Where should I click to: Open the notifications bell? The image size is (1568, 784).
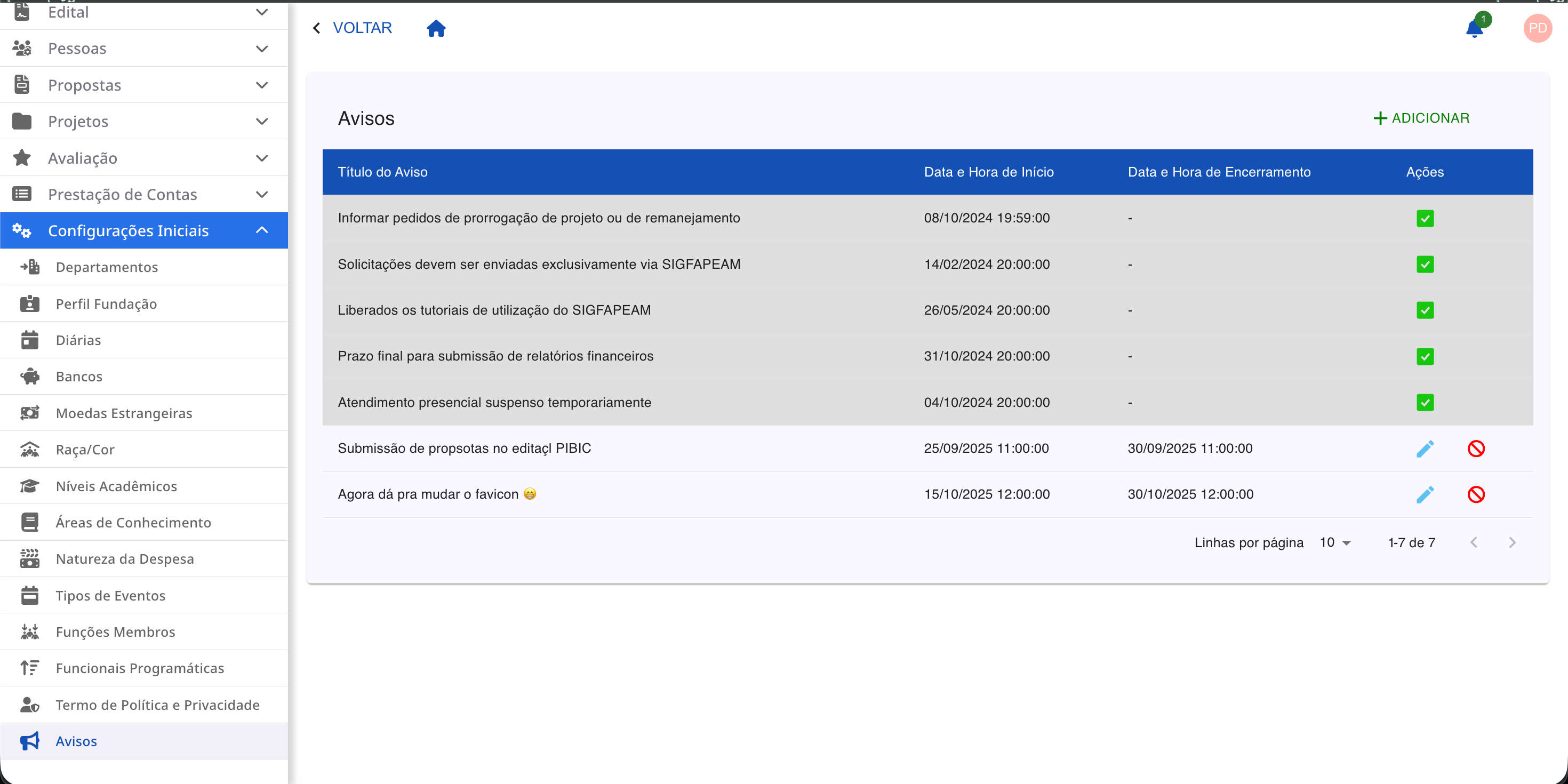click(x=1474, y=28)
